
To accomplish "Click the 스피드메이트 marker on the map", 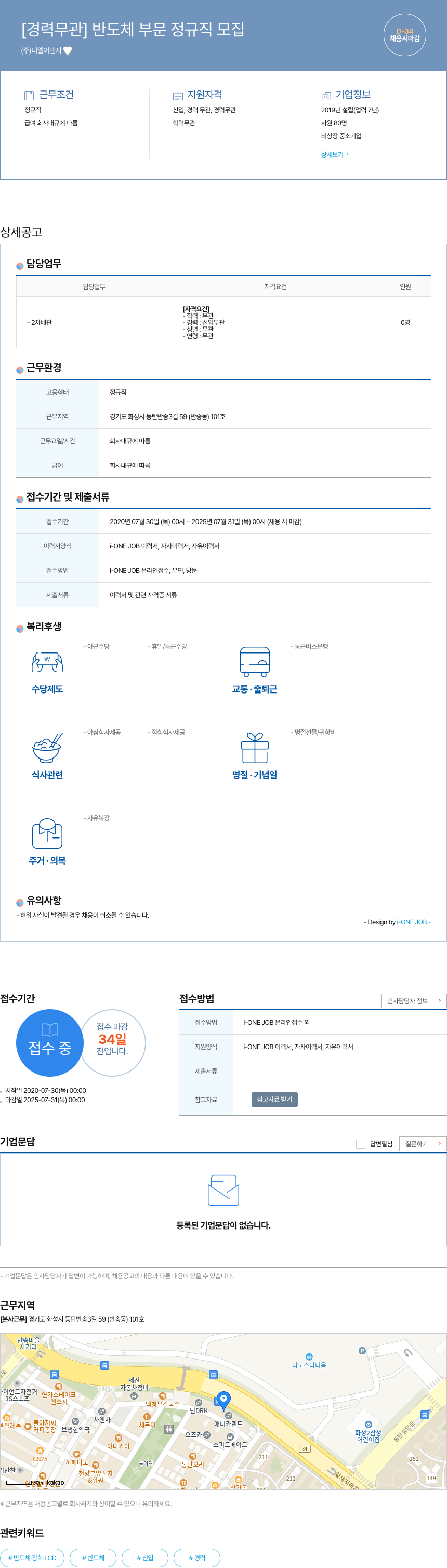I will click(230, 1436).
